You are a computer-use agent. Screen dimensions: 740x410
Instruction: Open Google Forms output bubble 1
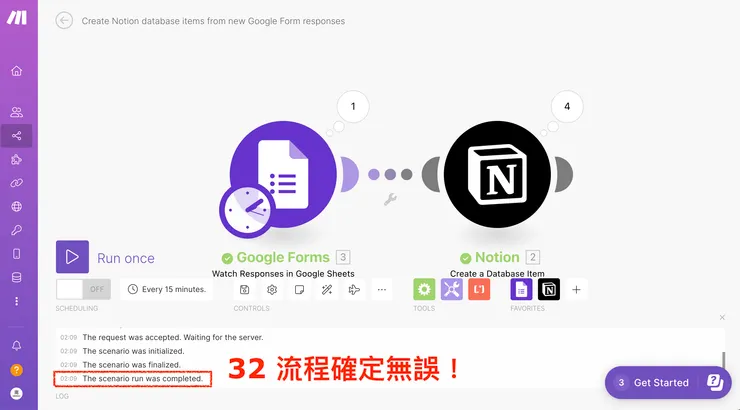point(353,107)
